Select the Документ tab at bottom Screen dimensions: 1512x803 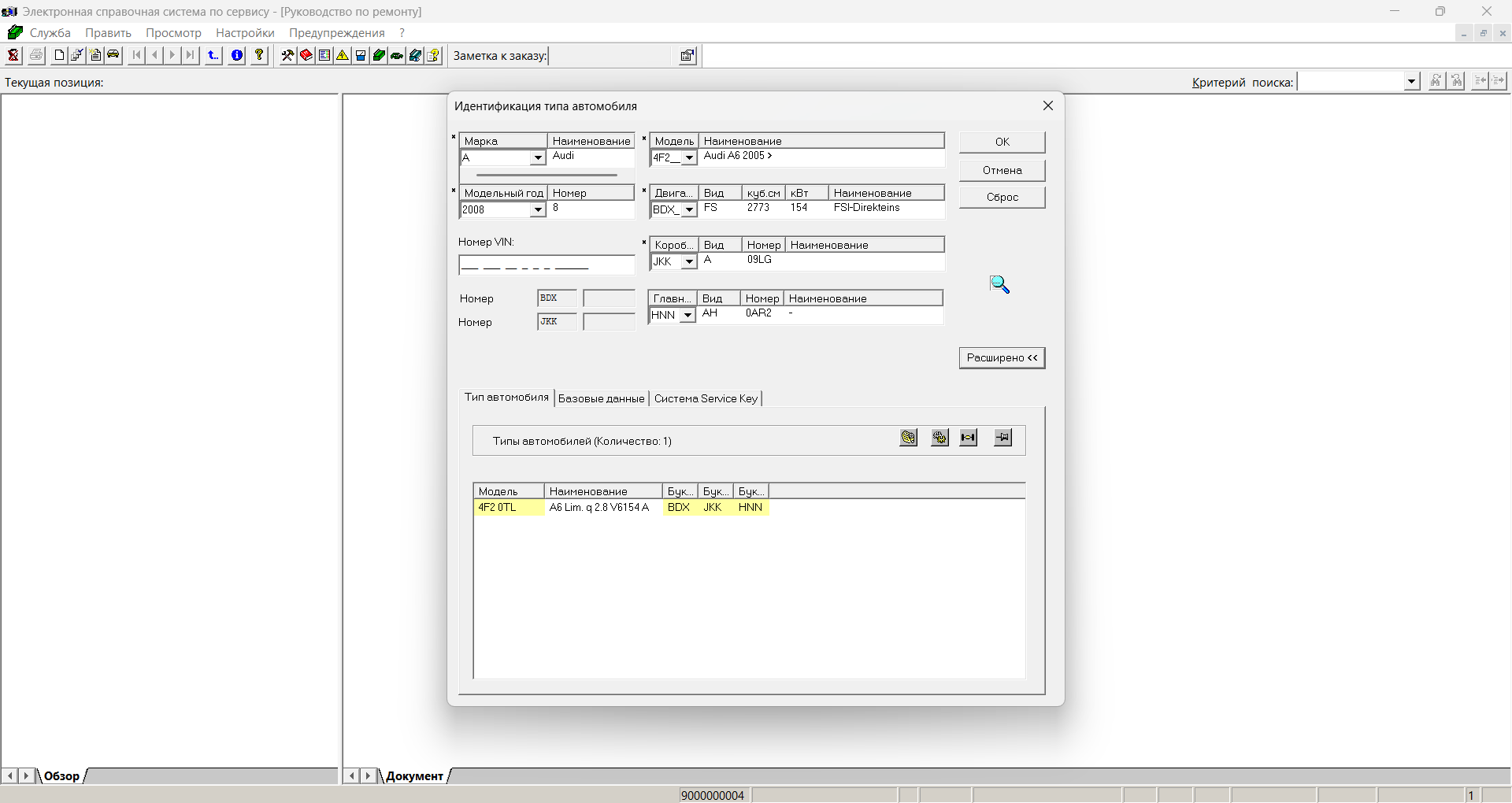click(414, 776)
